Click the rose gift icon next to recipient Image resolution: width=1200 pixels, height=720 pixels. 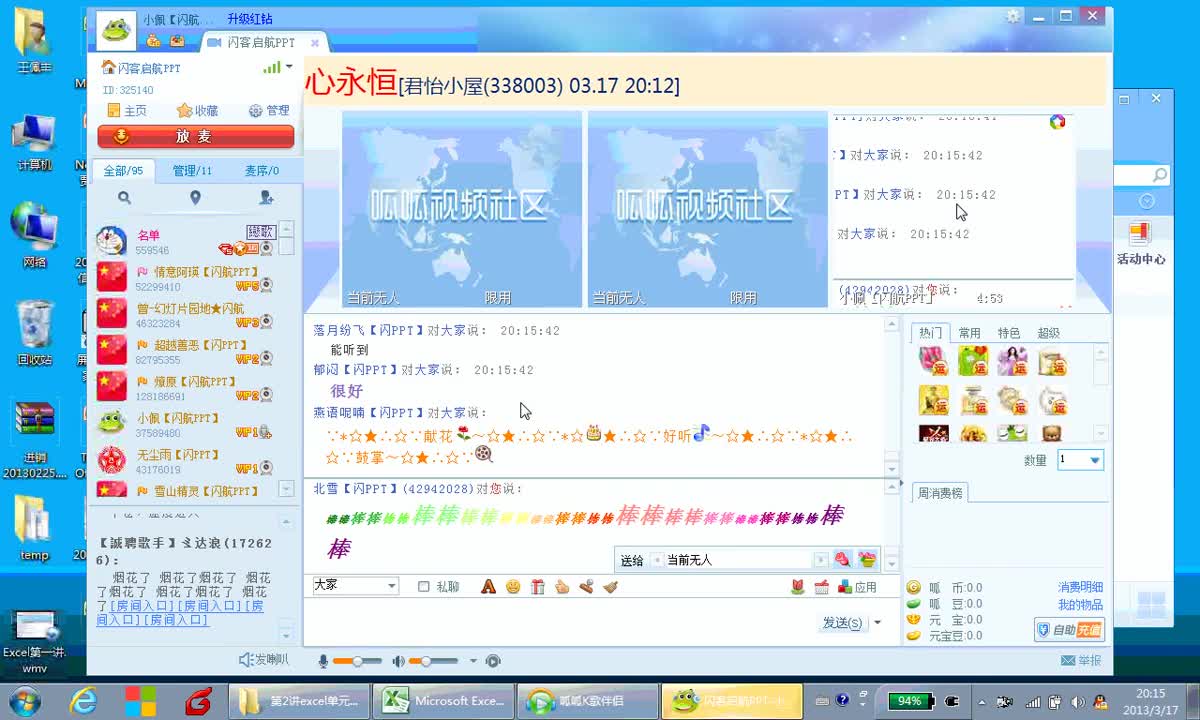point(843,559)
